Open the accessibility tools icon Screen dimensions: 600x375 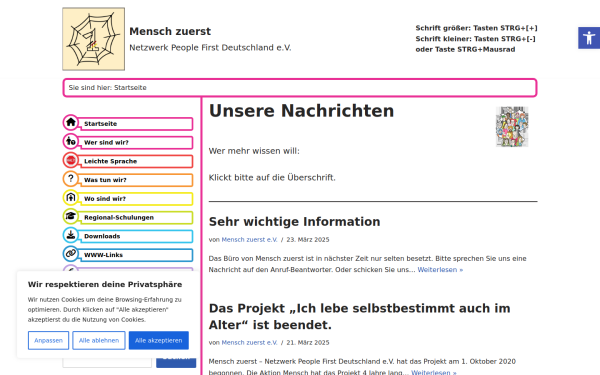click(x=589, y=38)
